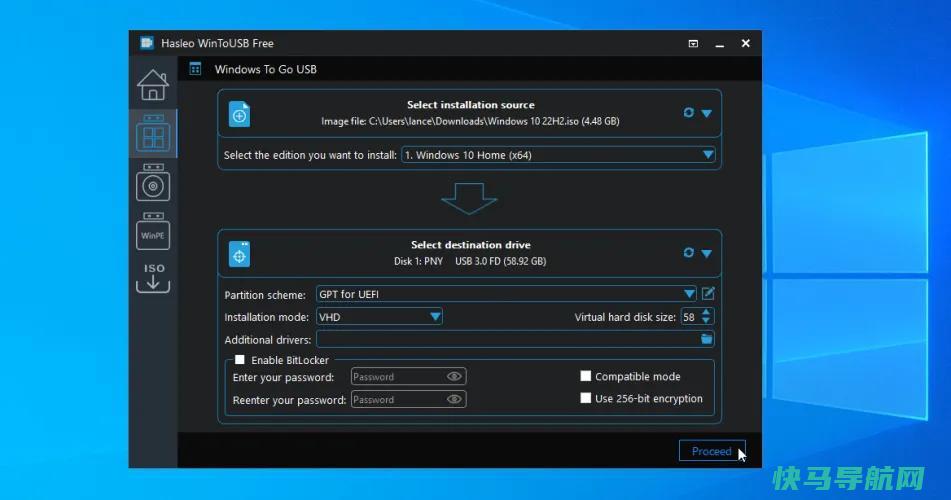Click the Disk 1: PNY USB 3.0 FD text

click(470, 262)
